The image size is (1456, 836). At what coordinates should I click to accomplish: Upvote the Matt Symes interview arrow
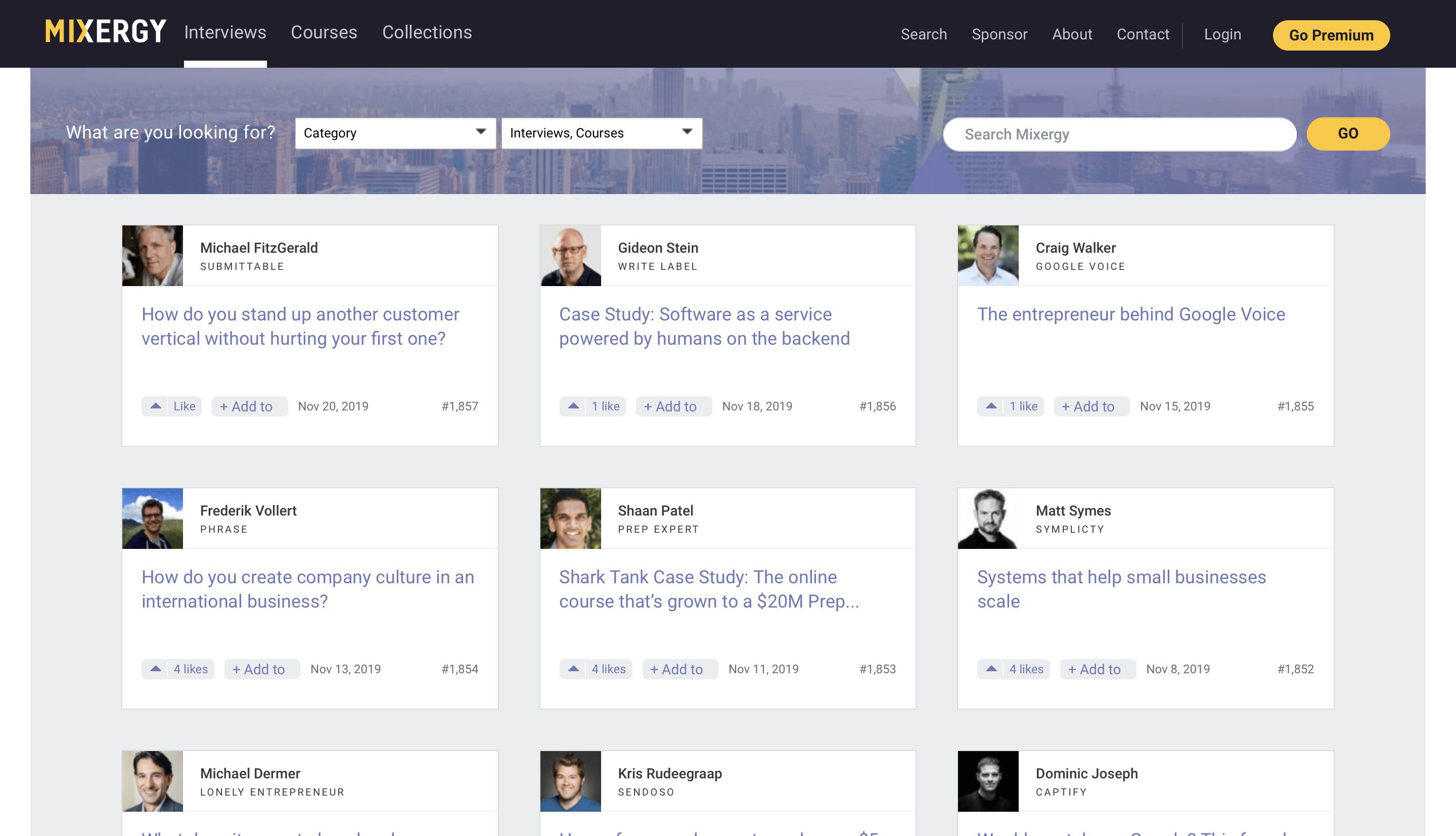tap(991, 669)
